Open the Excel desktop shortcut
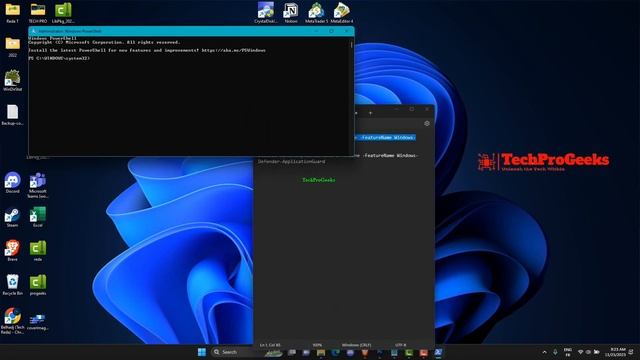The width and height of the screenshot is (640, 360). click(38, 217)
